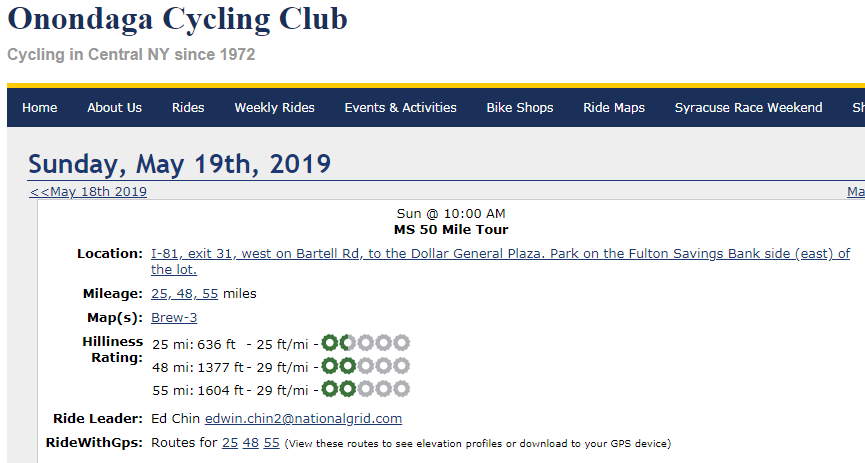Open the Ride Maps section
Viewport: 865px width, 463px height.
[x=614, y=107]
